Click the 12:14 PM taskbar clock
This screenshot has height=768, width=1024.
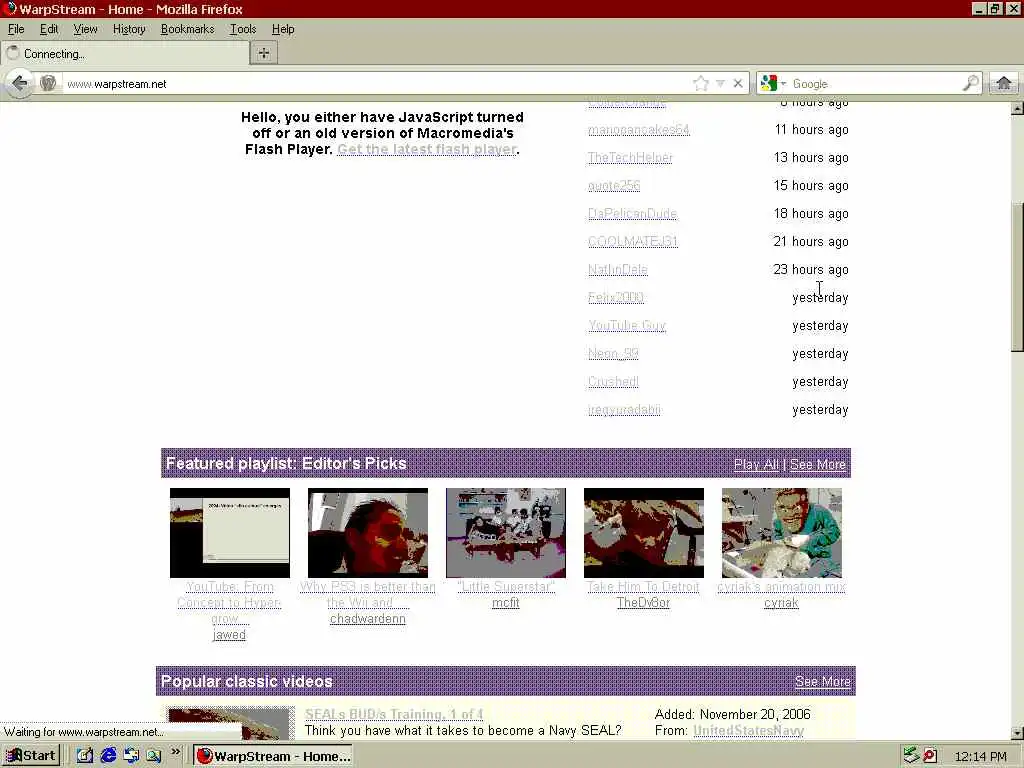(x=980, y=756)
